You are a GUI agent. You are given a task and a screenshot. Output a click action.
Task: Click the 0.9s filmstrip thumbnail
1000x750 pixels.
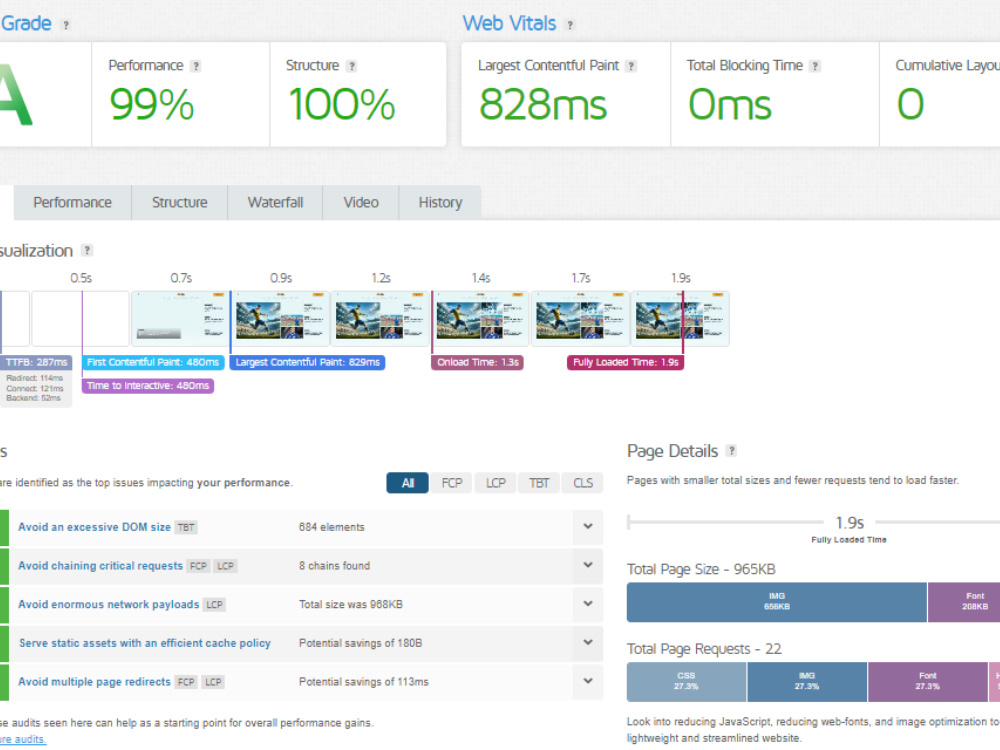[x=280, y=319]
